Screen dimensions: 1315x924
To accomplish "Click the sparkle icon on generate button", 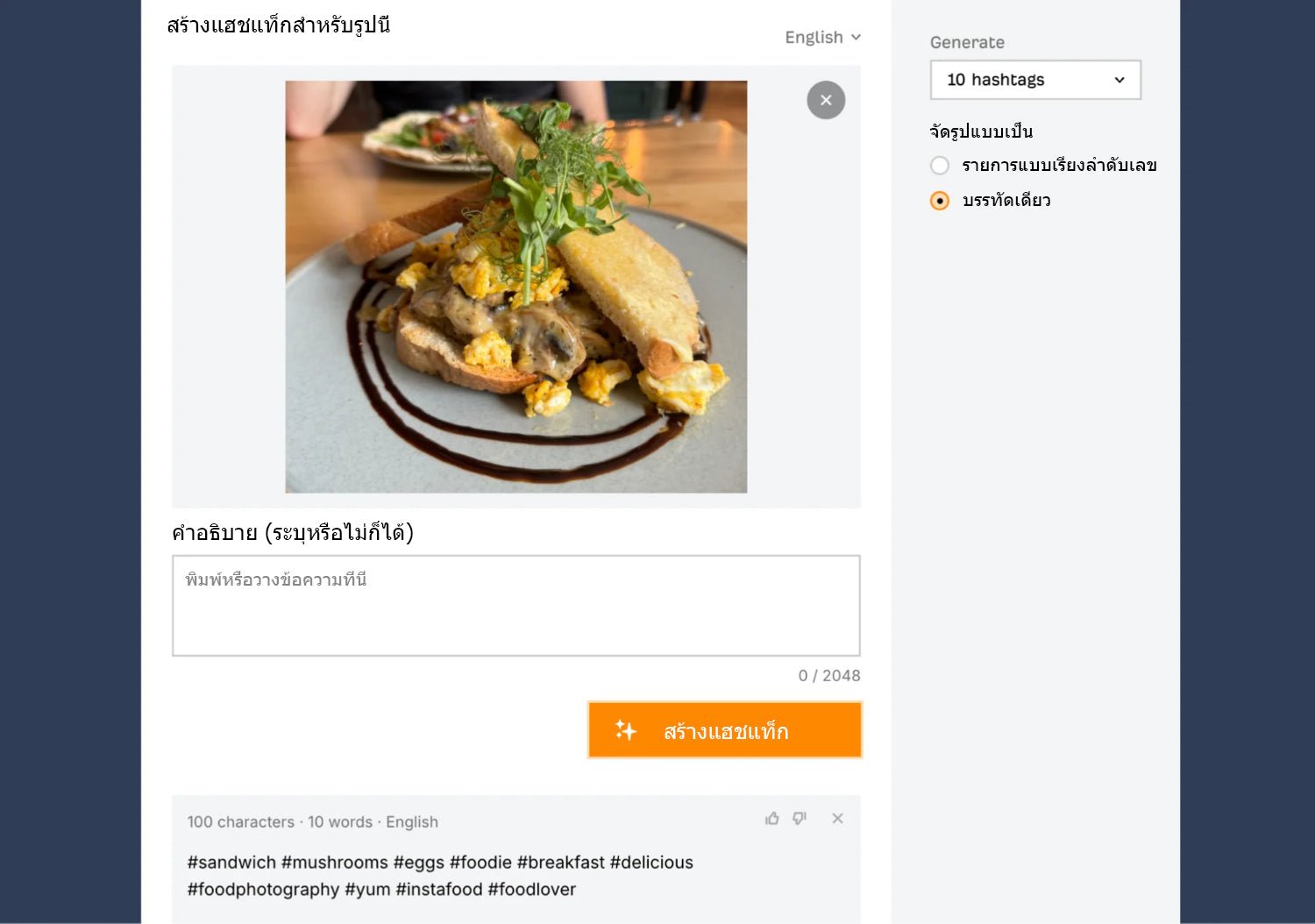I will (x=626, y=730).
